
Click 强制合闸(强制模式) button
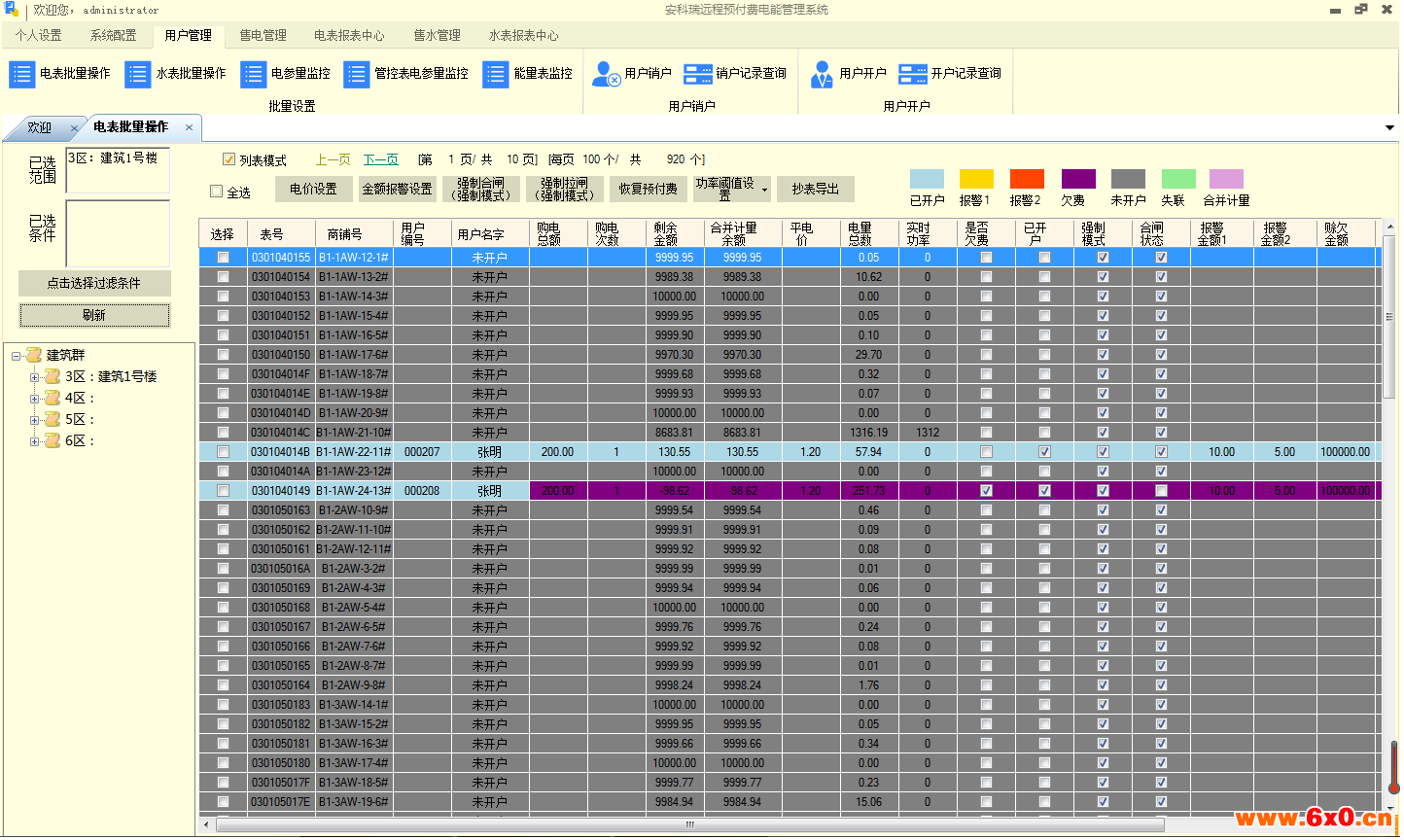pos(480,189)
